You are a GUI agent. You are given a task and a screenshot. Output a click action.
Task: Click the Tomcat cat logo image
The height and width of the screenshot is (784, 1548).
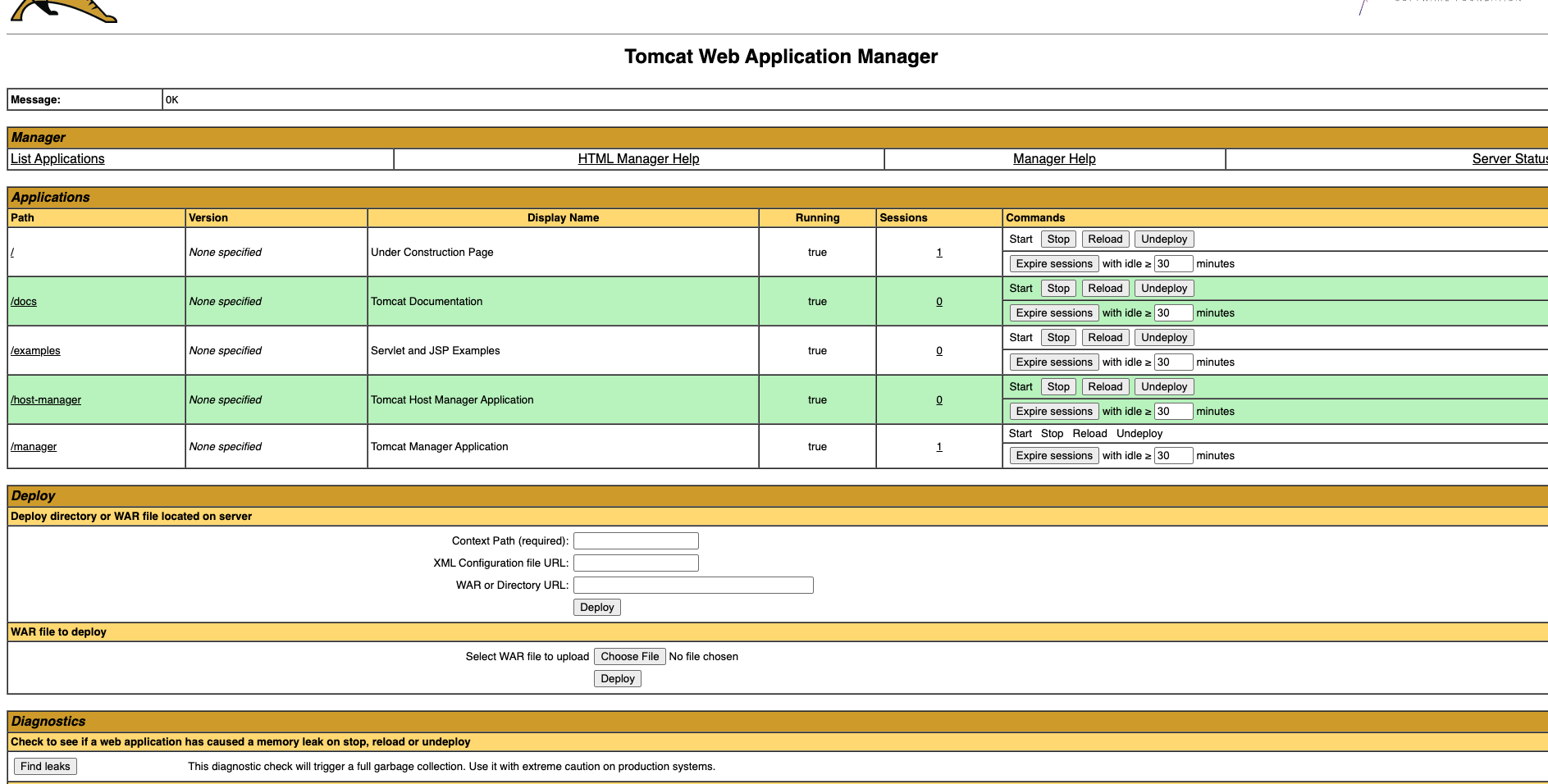64,11
